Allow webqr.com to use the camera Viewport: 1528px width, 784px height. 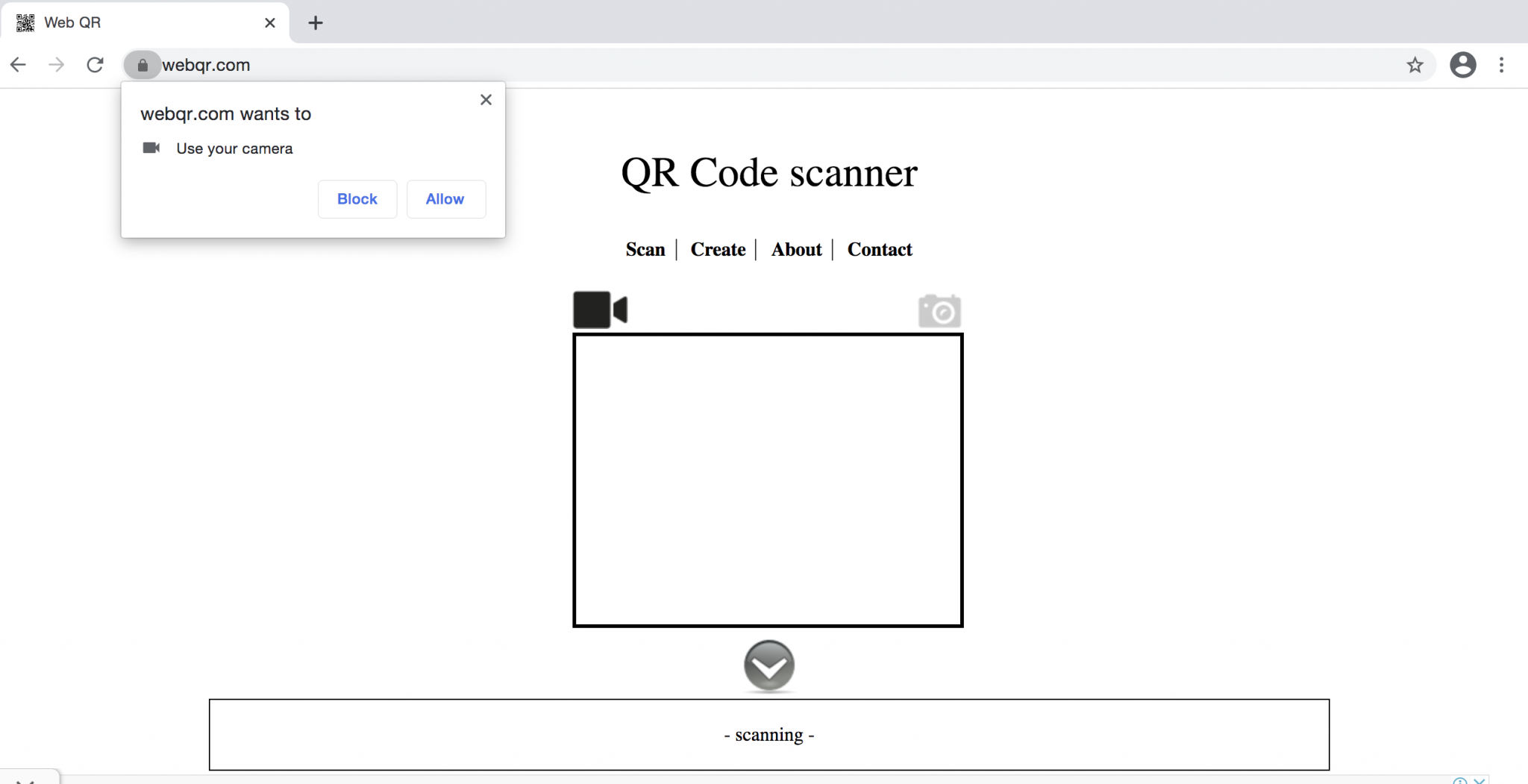click(445, 198)
